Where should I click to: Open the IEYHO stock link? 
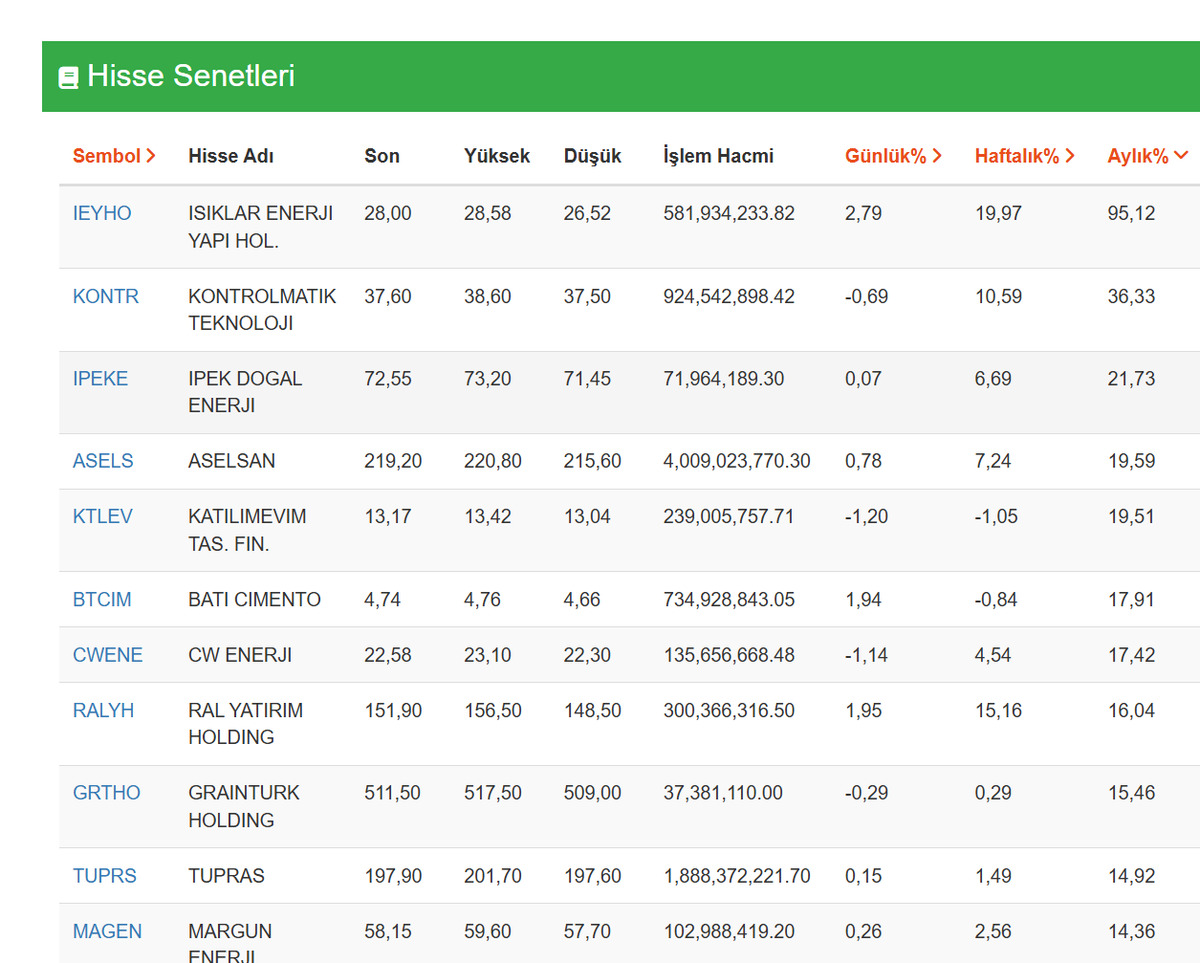point(102,213)
